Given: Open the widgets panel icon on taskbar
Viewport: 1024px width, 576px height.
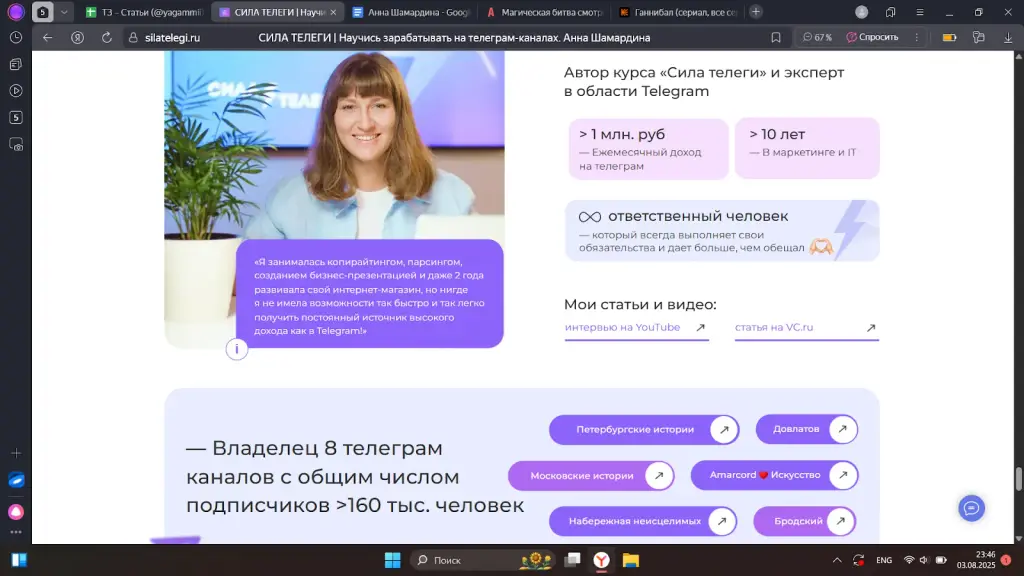Looking at the screenshot, I should click(19, 560).
